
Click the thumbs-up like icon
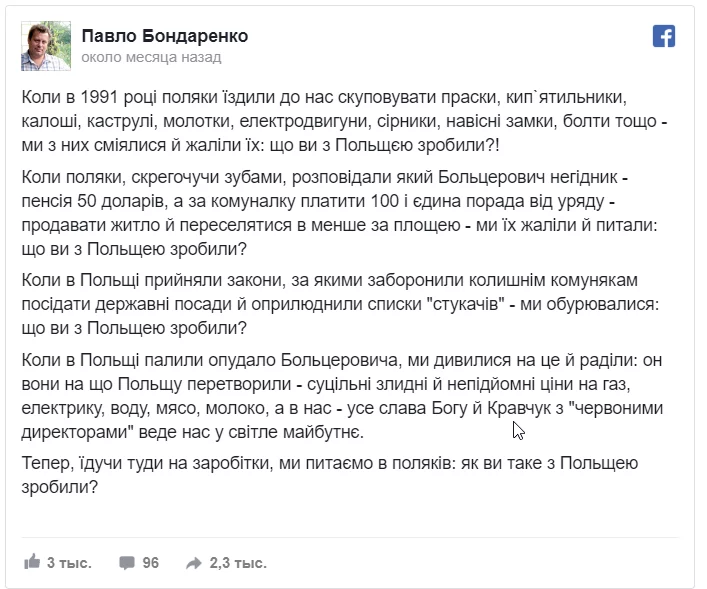click(x=31, y=563)
